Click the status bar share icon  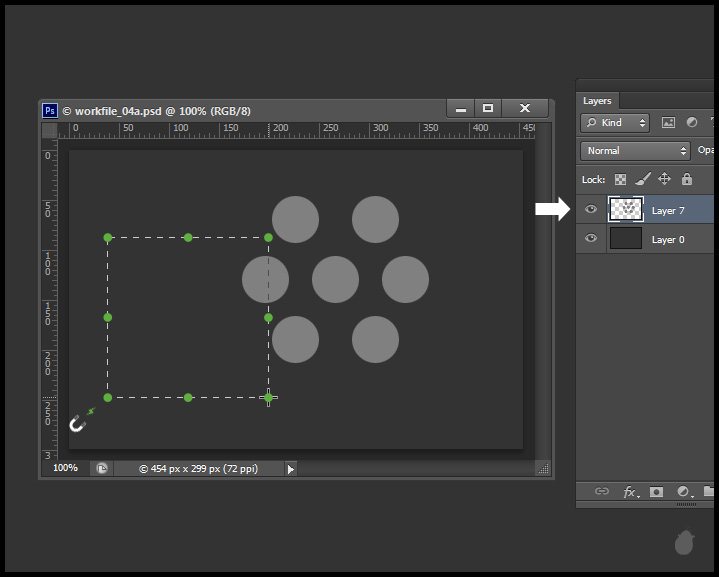tap(101, 468)
